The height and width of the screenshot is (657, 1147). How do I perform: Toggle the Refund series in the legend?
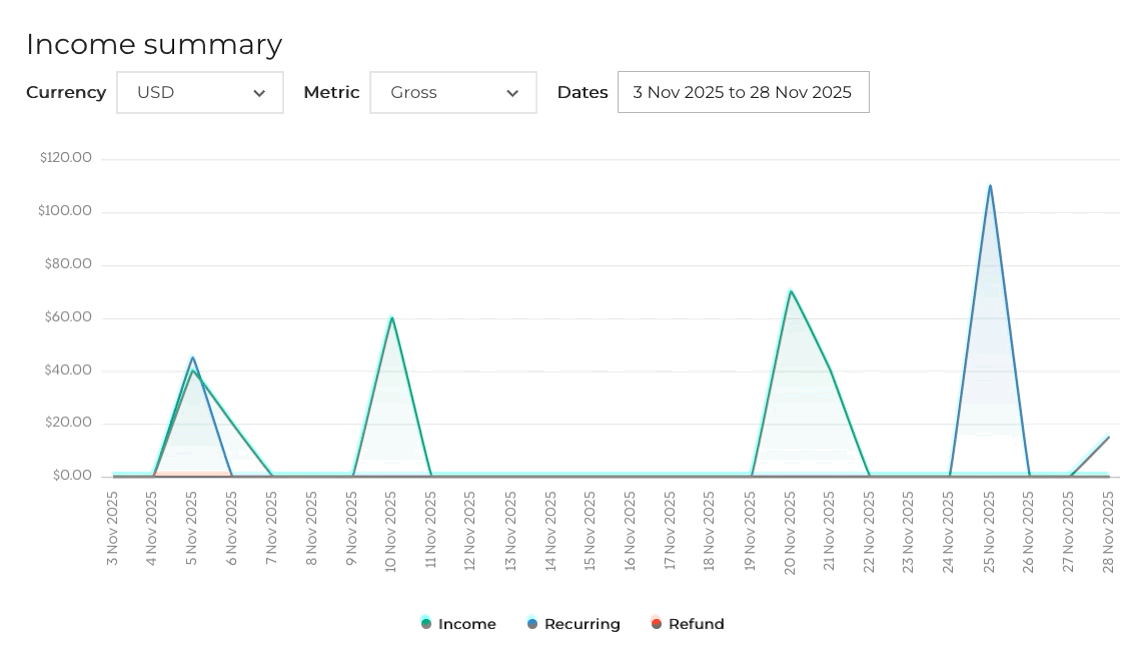[688, 624]
